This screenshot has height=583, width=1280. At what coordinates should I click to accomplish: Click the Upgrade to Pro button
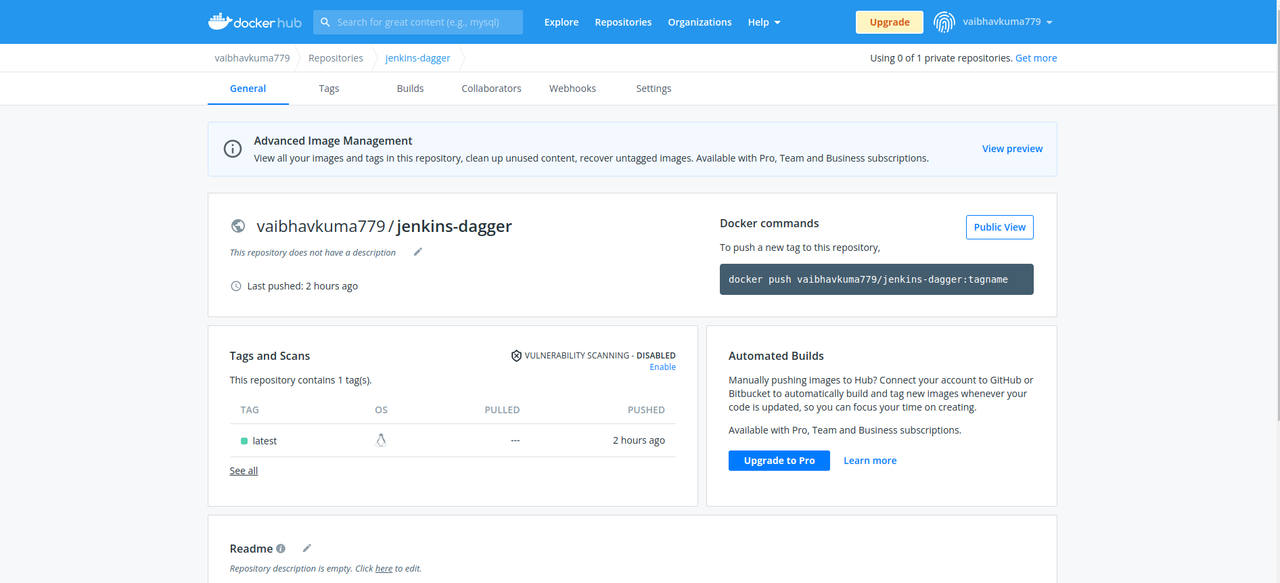click(779, 460)
